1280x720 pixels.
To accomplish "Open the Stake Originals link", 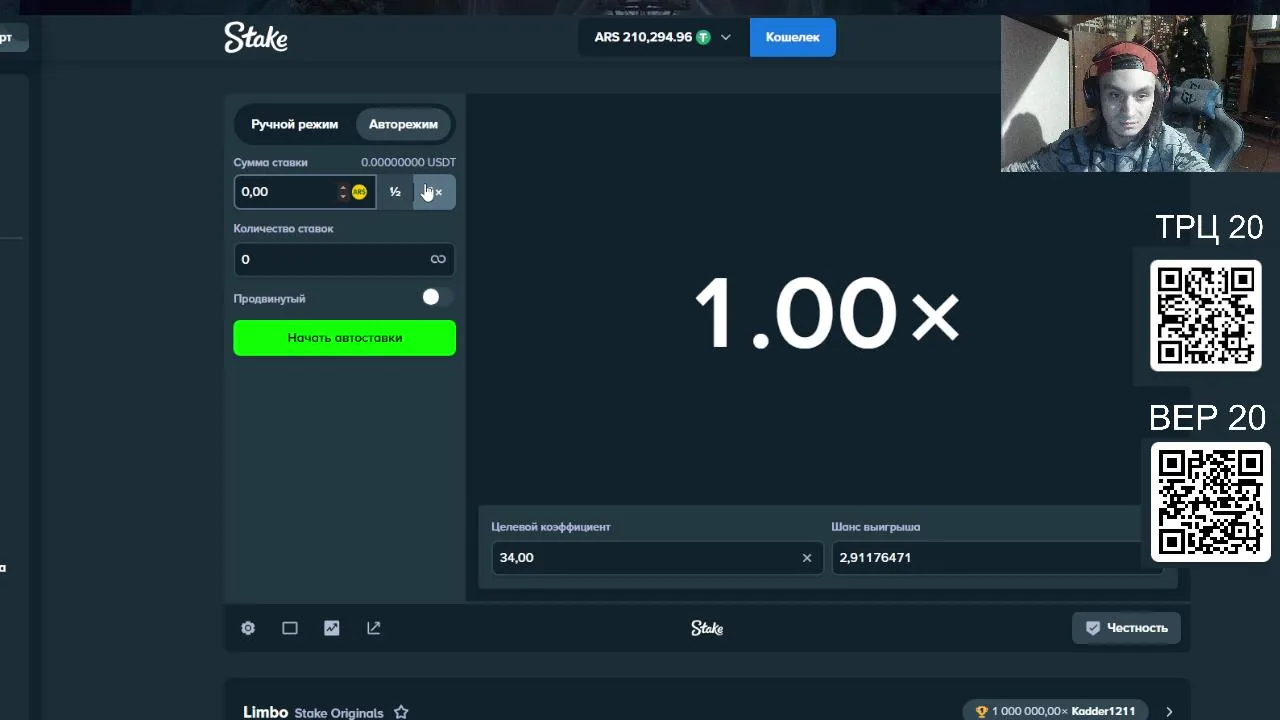I will [339, 713].
